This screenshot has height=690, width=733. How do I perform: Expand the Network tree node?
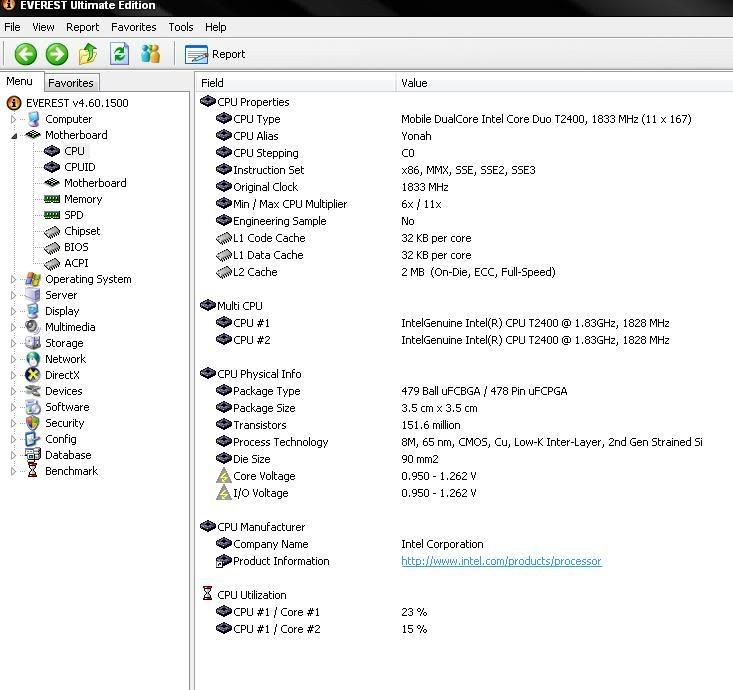14,359
